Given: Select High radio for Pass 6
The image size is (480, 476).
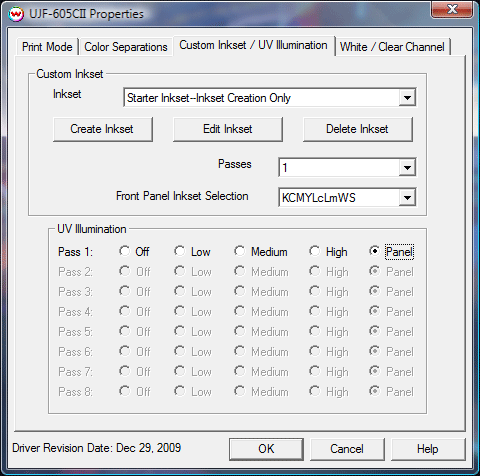Looking at the screenshot, I should click(x=315, y=351).
